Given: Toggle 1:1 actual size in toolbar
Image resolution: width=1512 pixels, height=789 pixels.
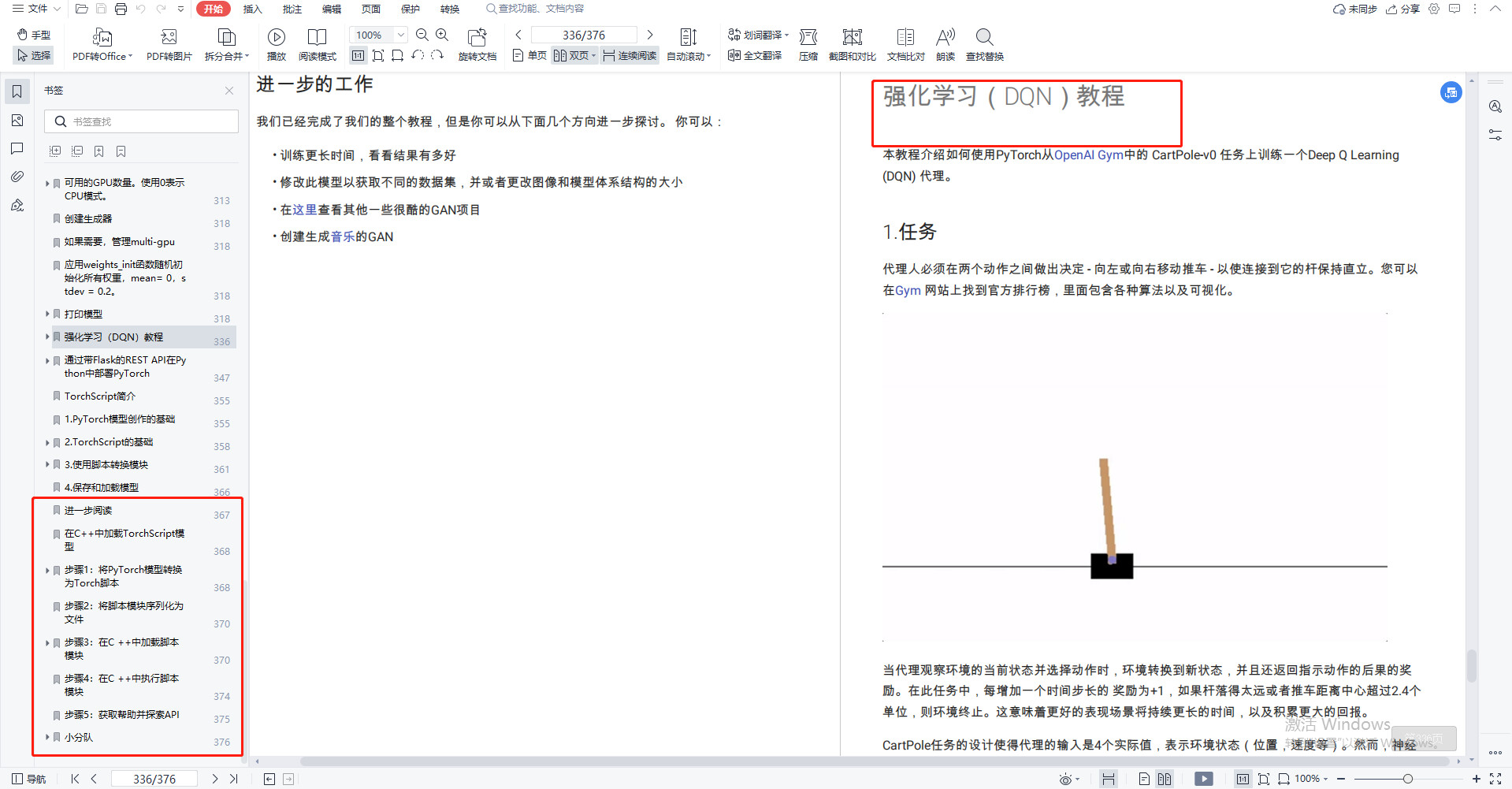Looking at the screenshot, I should click(x=358, y=55).
